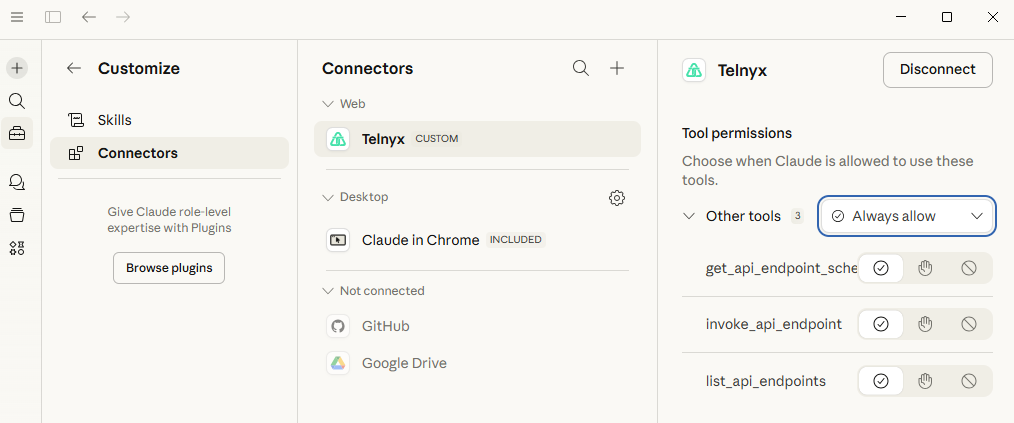Image resolution: width=1014 pixels, height=423 pixels.
Task: Open the hamburger menu icon
Action: (x=17, y=17)
